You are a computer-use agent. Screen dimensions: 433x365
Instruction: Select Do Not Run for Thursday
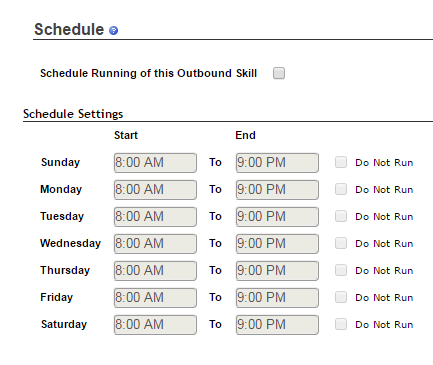[x=341, y=270]
